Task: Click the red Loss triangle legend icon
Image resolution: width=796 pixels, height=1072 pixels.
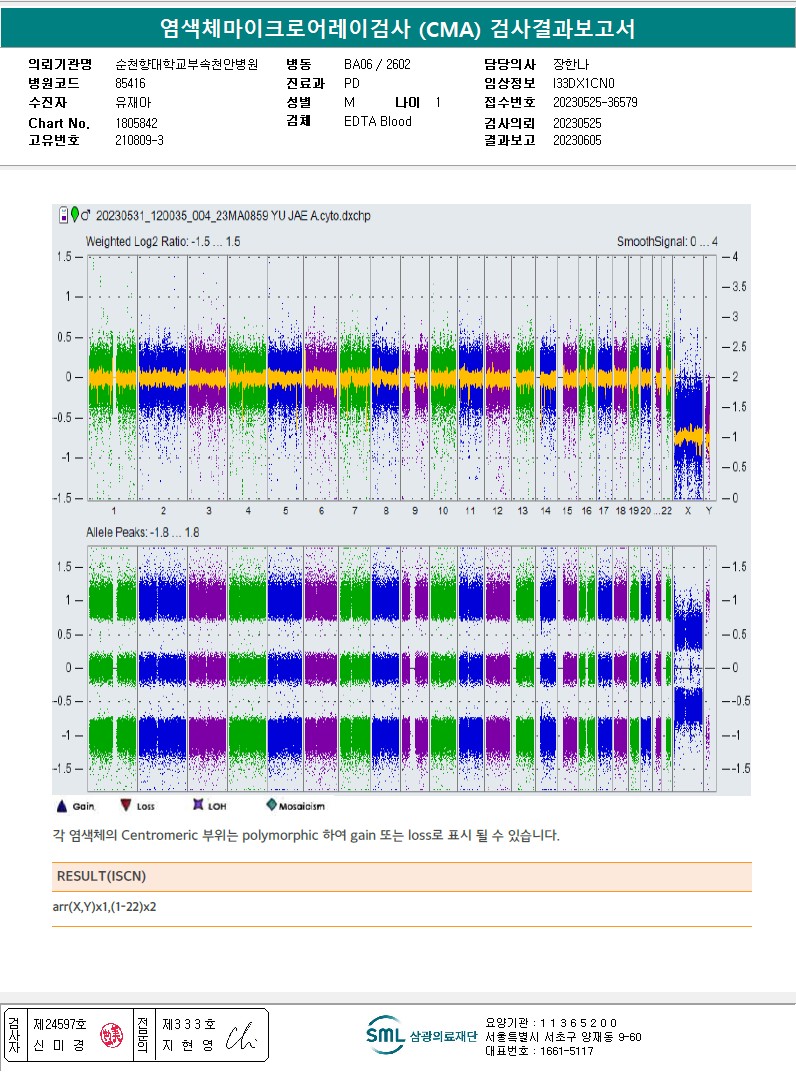Action: pos(126,805)
